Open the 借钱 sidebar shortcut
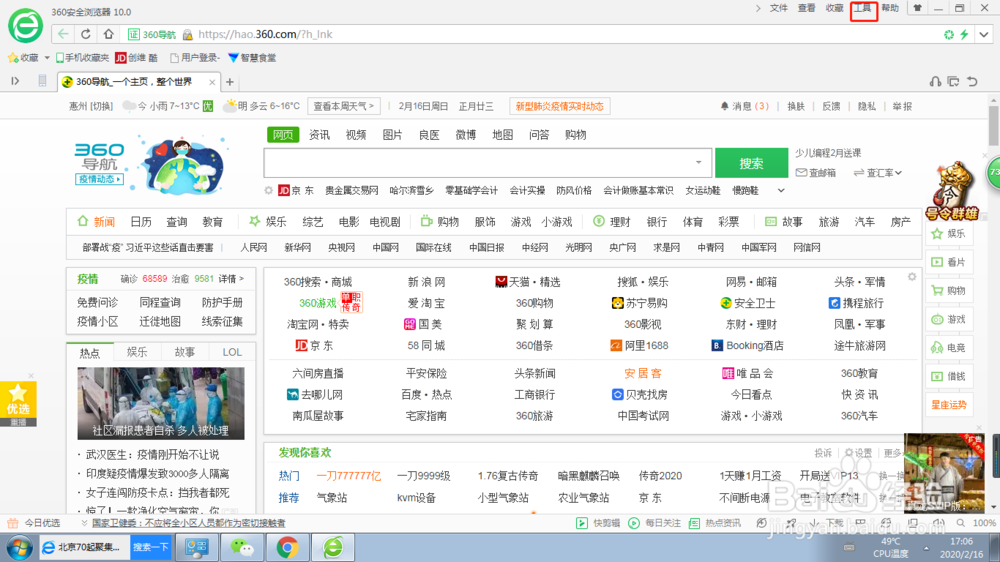This screenshot has height=562, width=1000. point(948,376)
